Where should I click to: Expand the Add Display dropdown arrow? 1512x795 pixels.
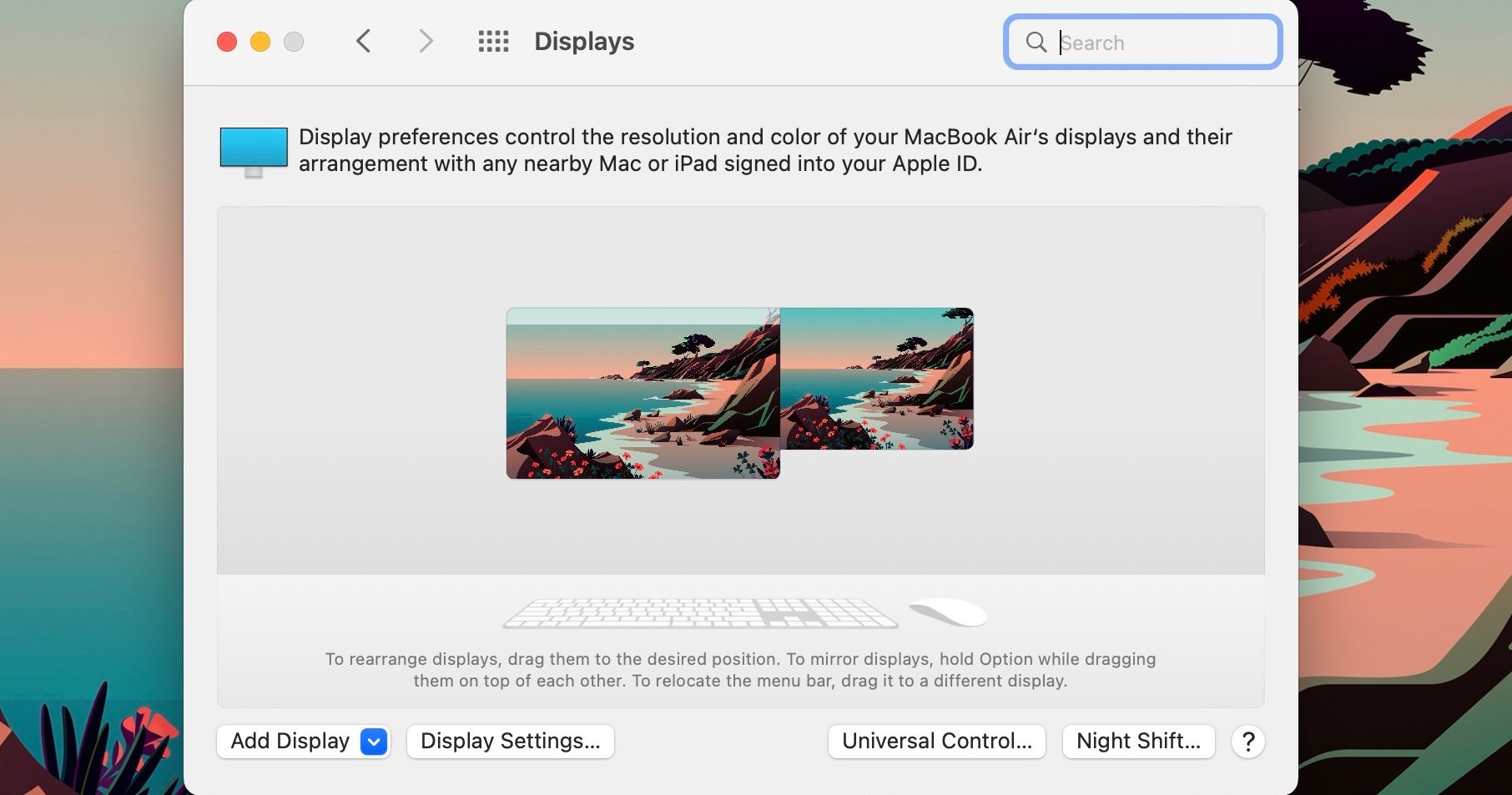[x=374, y=742]
